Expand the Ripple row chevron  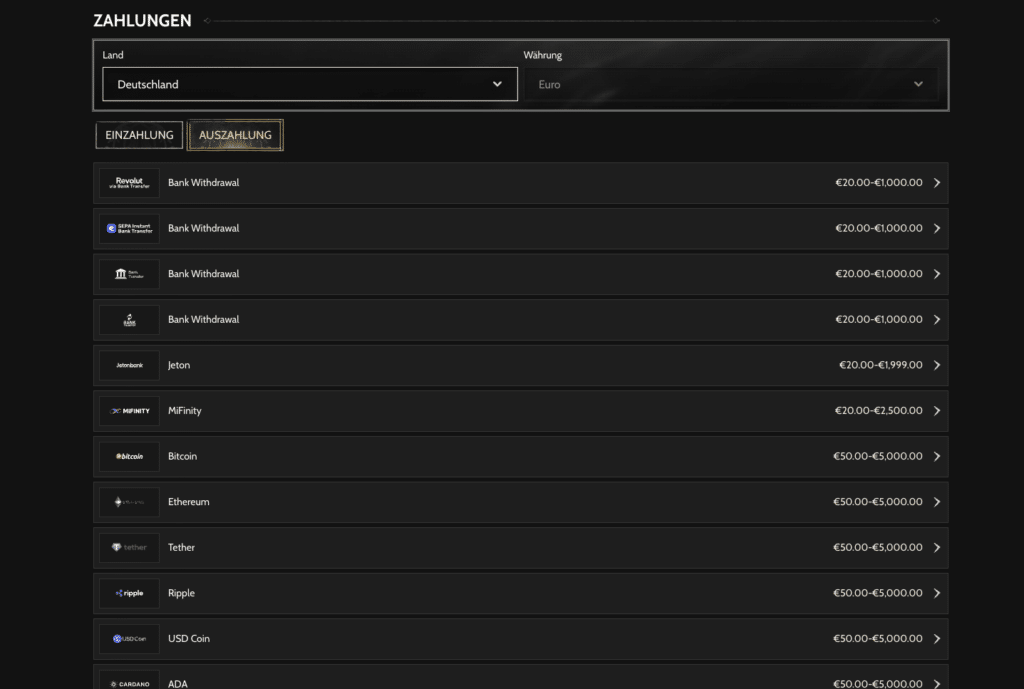[936, 593]
